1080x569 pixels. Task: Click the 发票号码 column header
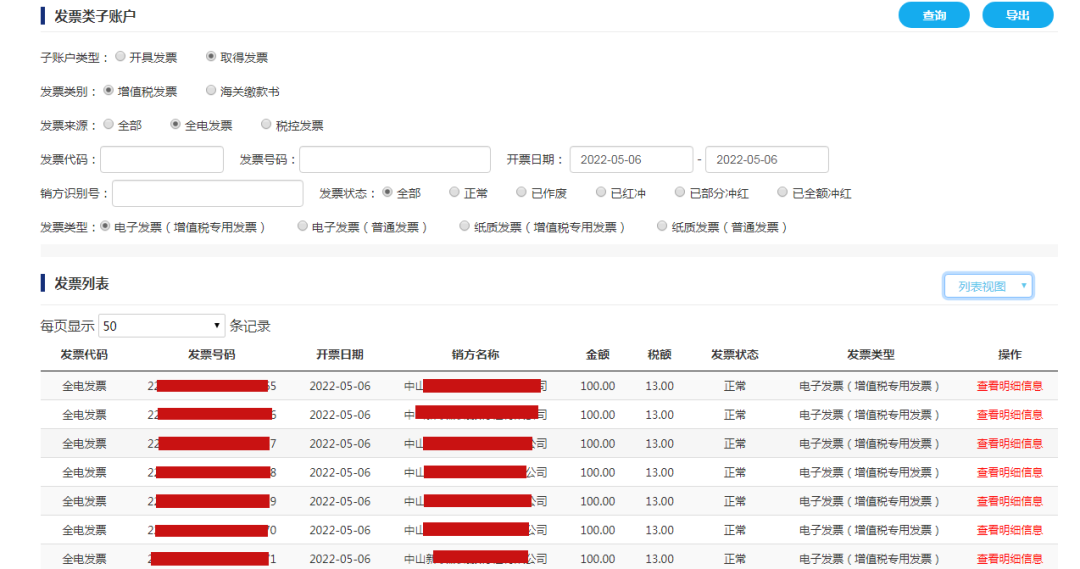tap(211, 355)
